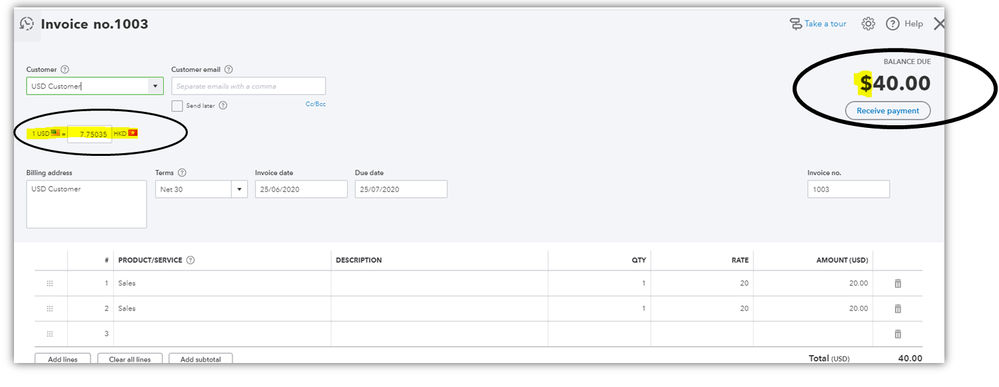The width and height of the screenshot is (999, 387).
Task: Click the Description cell of line 1
Action: [440, 283]
